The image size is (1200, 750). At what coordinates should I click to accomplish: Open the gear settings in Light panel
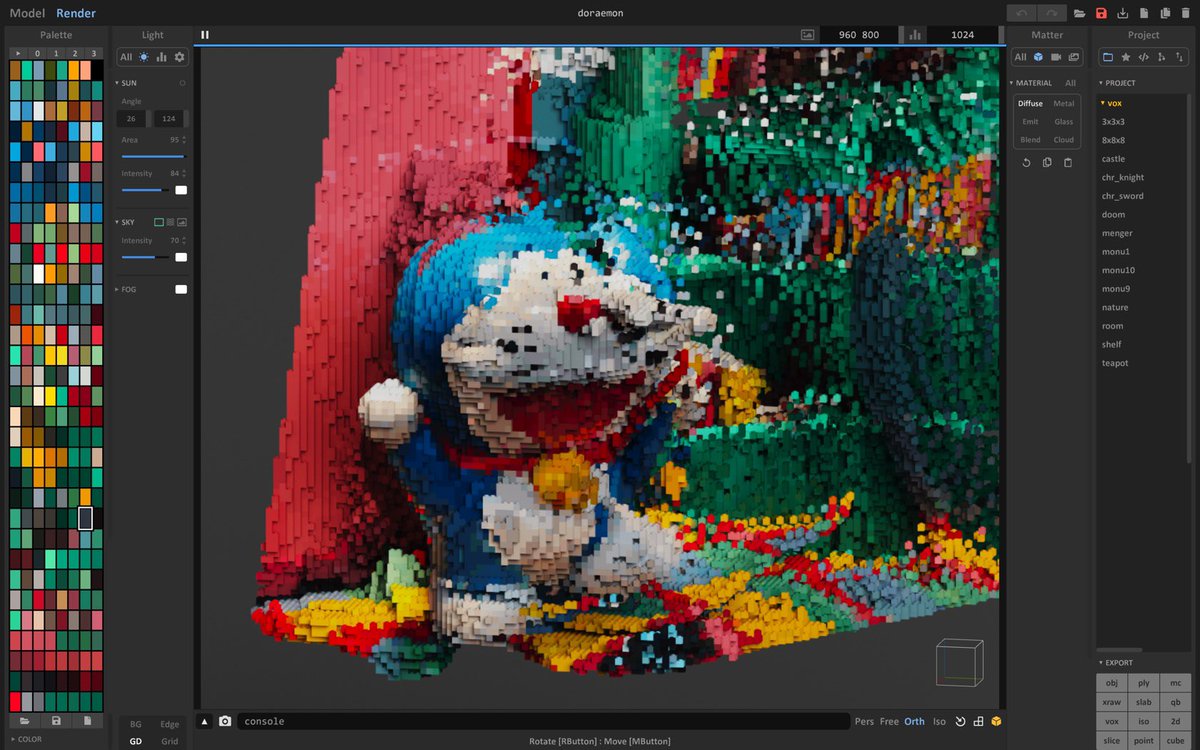point(179,57)
